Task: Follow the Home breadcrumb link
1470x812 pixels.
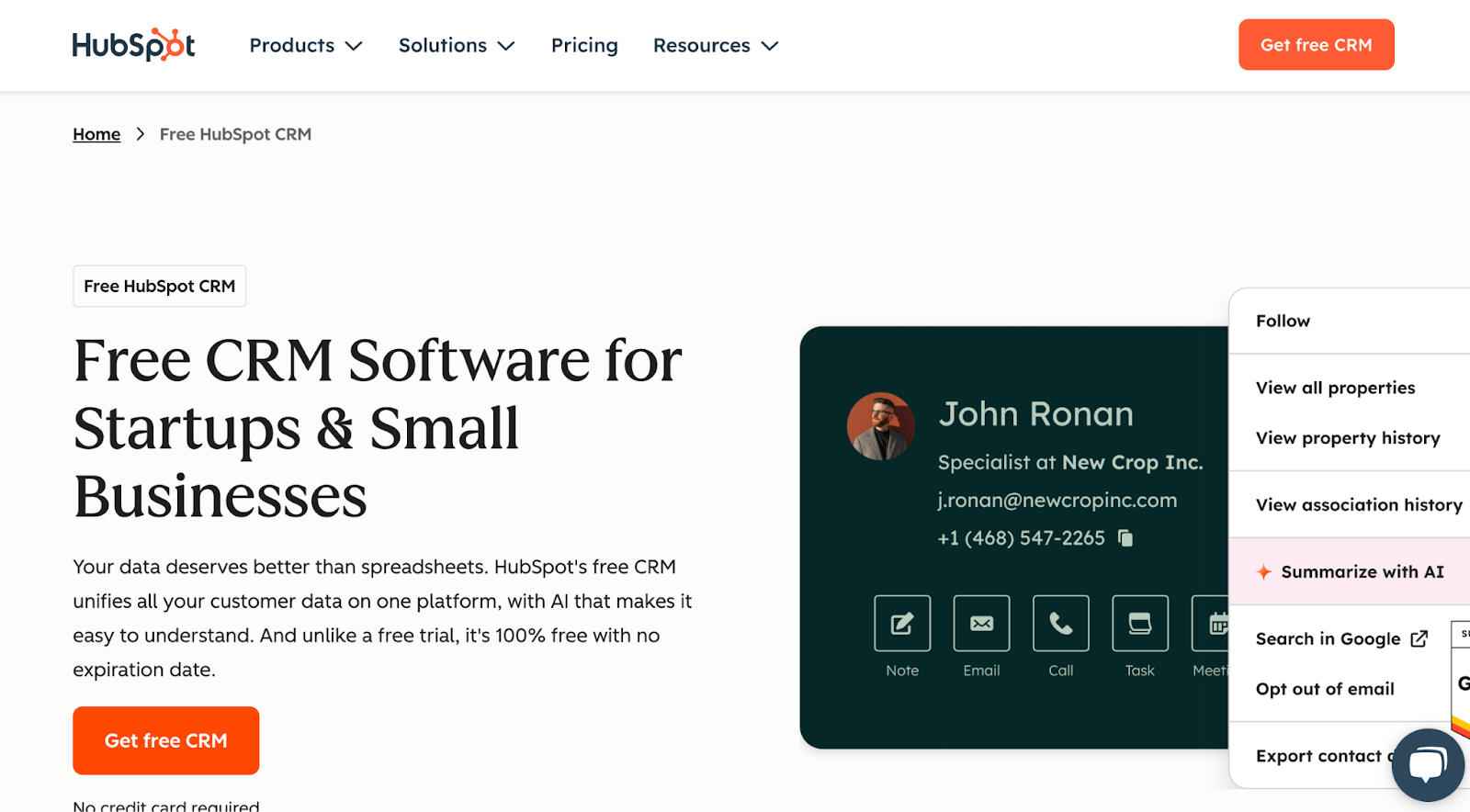Action: tap(96, 134)
